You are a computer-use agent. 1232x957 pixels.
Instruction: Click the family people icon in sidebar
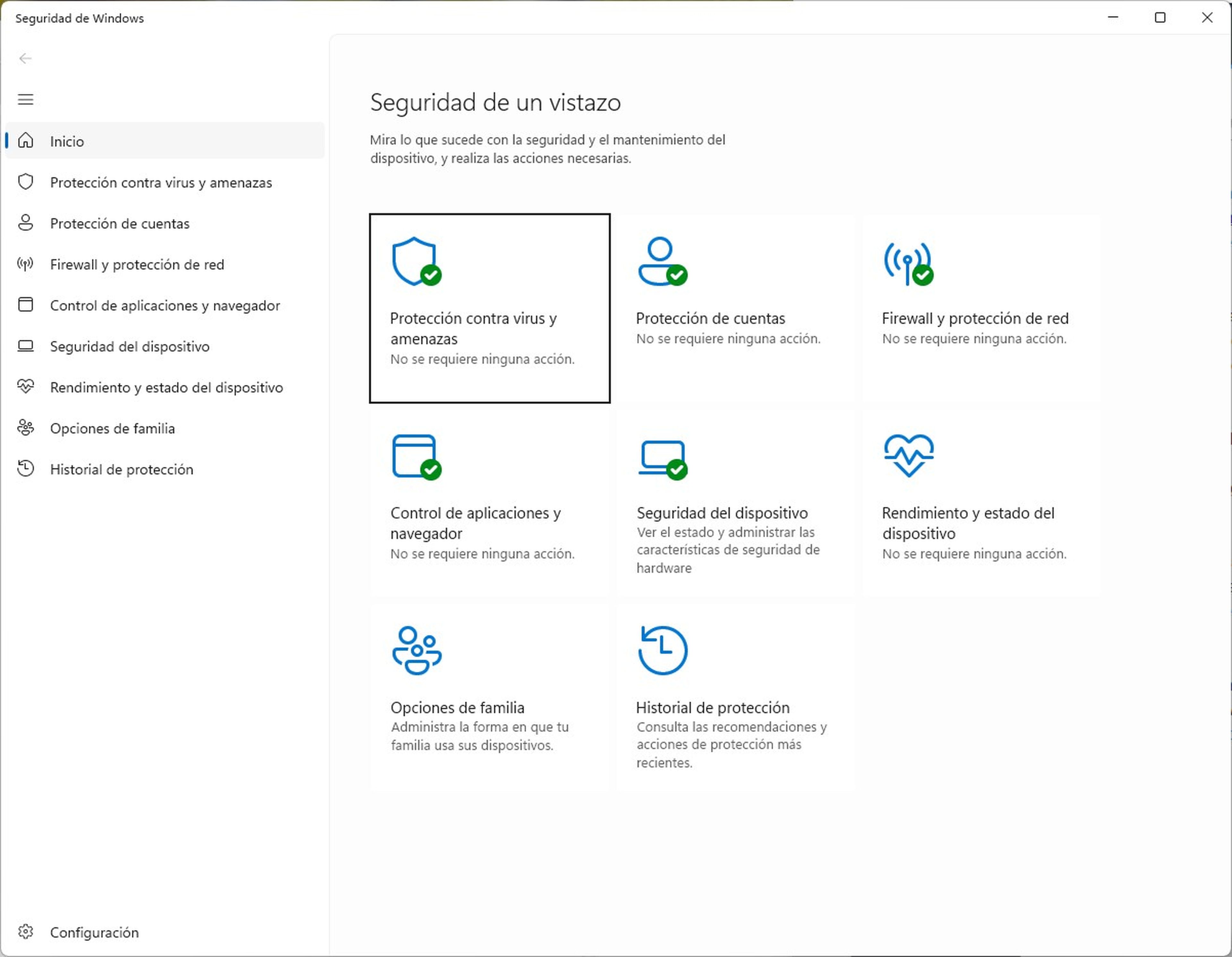point(25,428)
